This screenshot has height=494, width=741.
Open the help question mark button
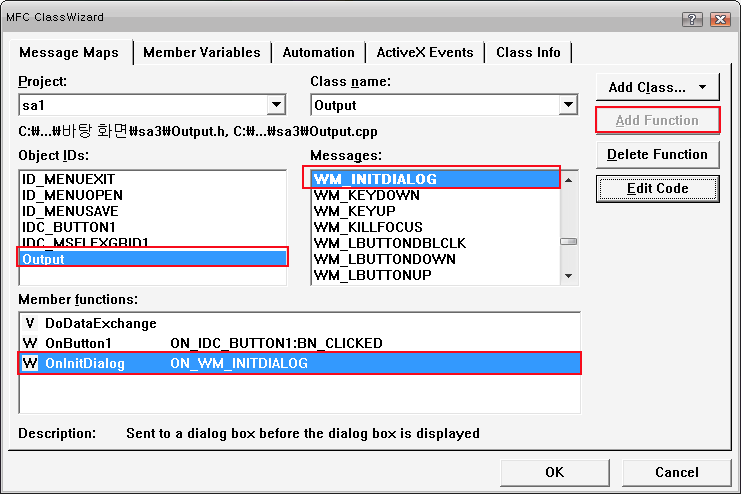(x=692, y=19)
